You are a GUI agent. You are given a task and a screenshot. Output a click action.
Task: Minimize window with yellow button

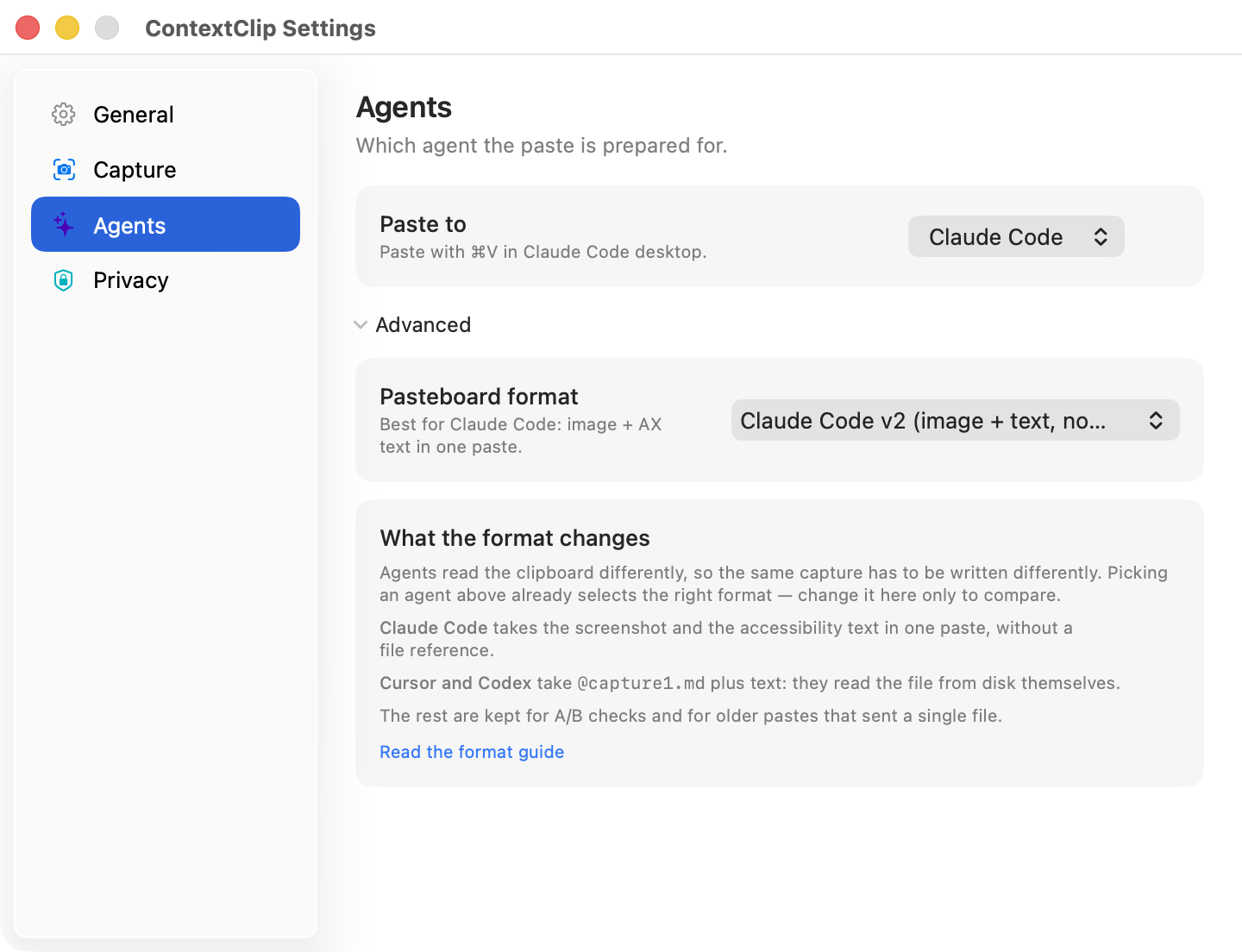point(67,28)
